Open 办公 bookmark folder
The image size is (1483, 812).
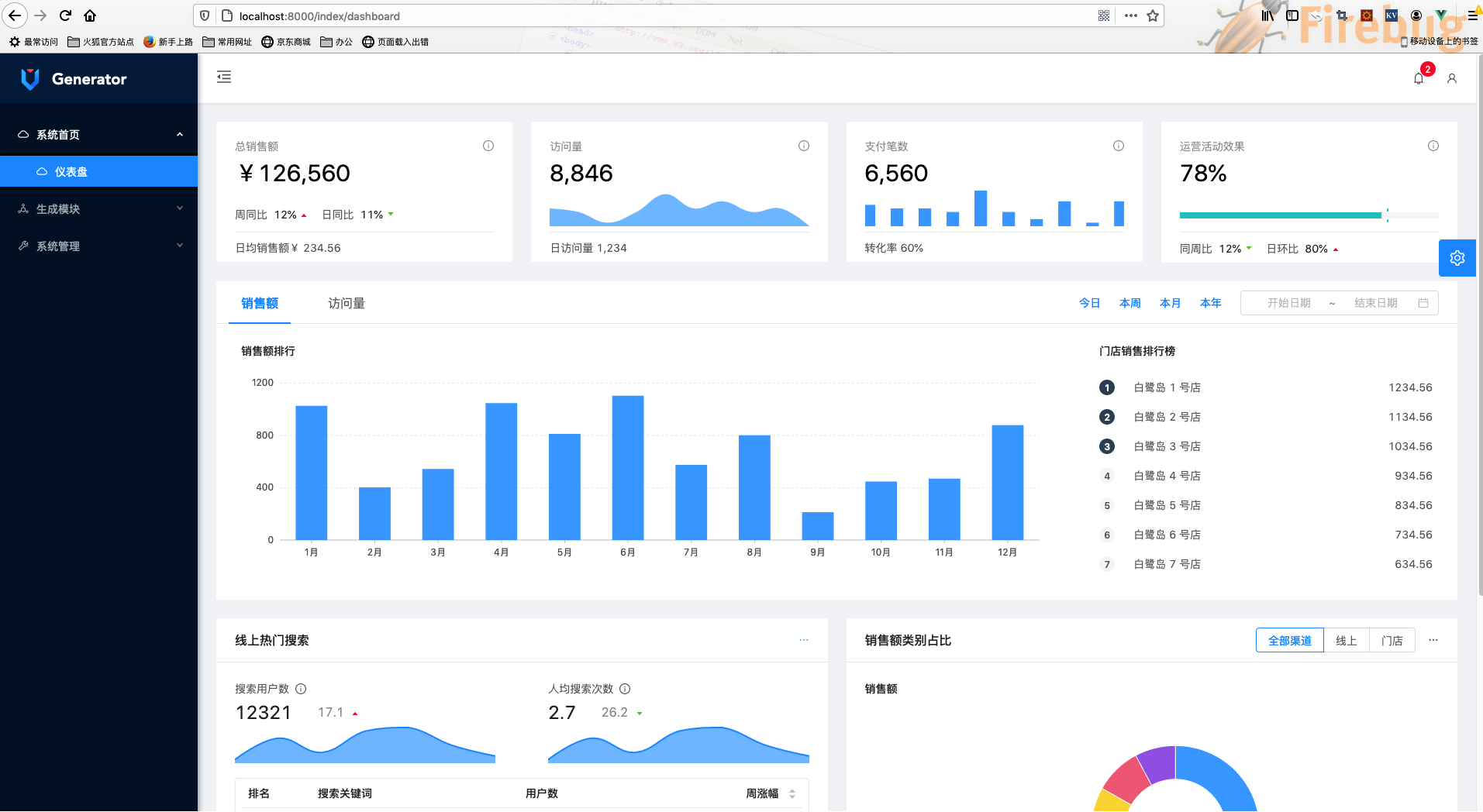point(336,42)
